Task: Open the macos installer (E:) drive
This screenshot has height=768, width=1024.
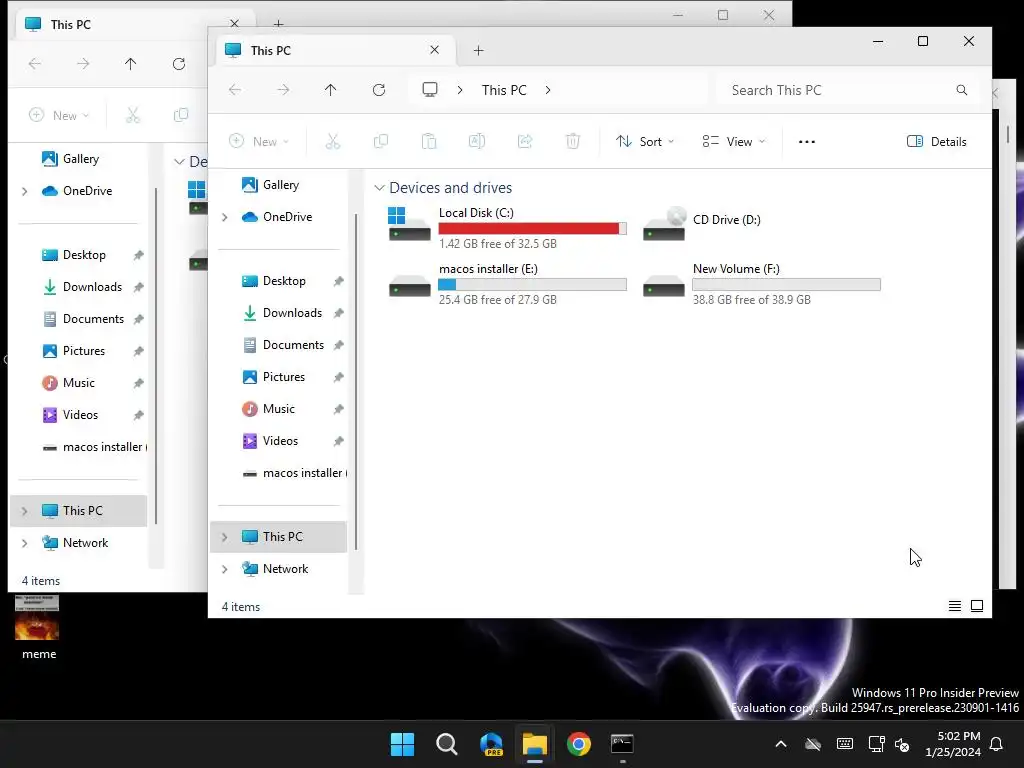Action: [x=507, y=284]
